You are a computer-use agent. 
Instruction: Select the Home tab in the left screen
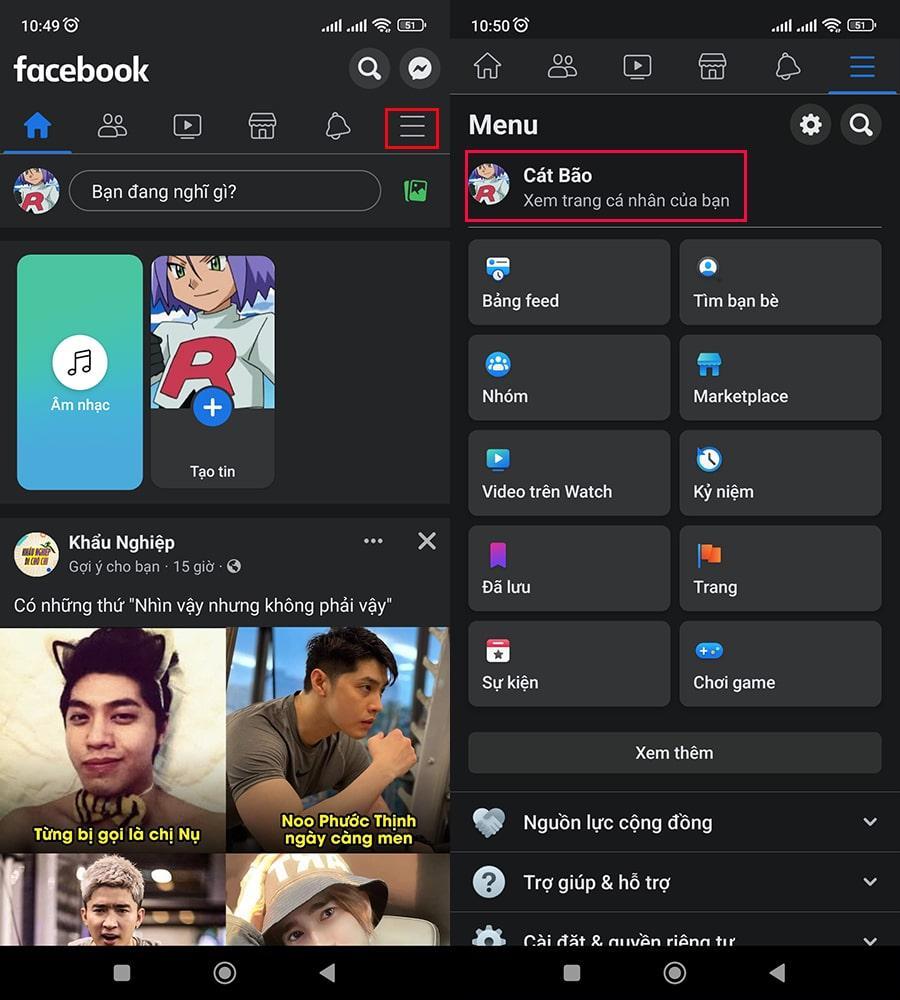tap(38, 126)
